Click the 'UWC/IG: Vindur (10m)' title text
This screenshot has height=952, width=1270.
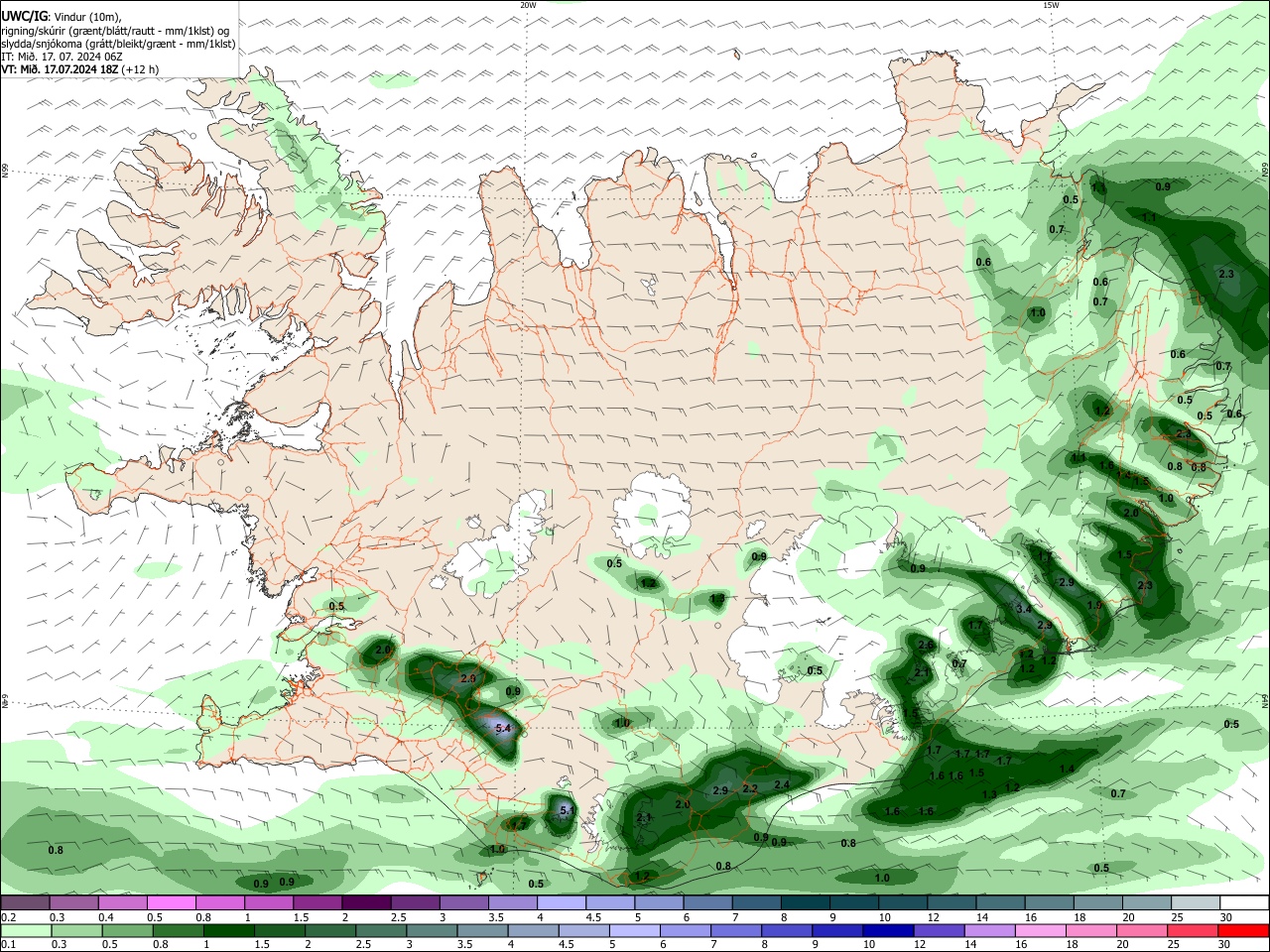click(x=62, y=17)
